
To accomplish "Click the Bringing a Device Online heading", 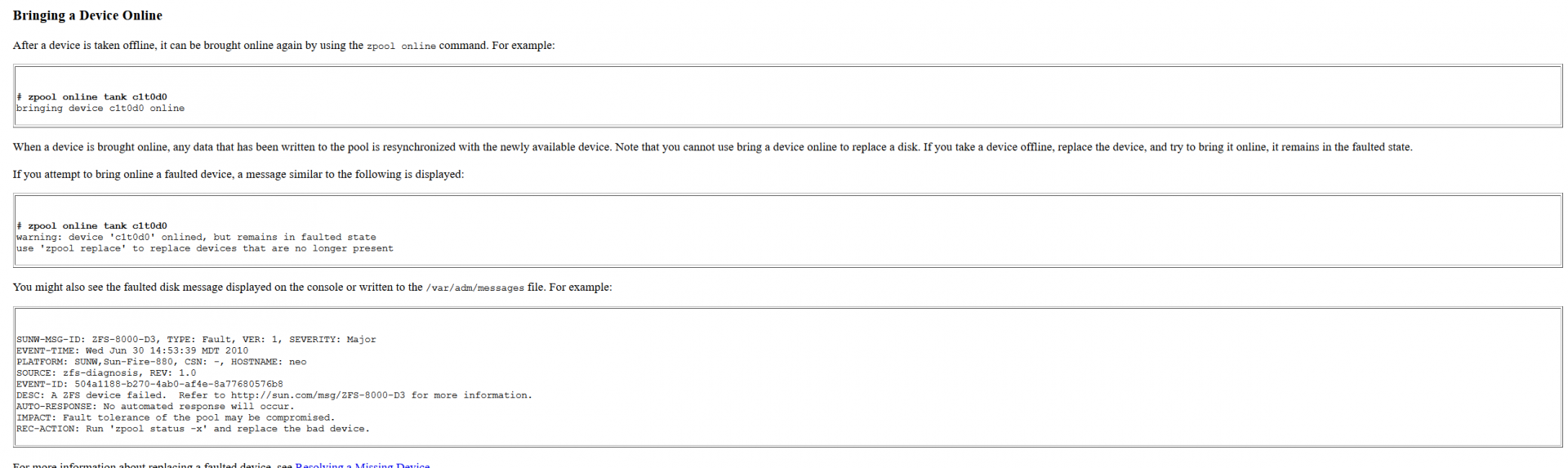I will point(87,16).
